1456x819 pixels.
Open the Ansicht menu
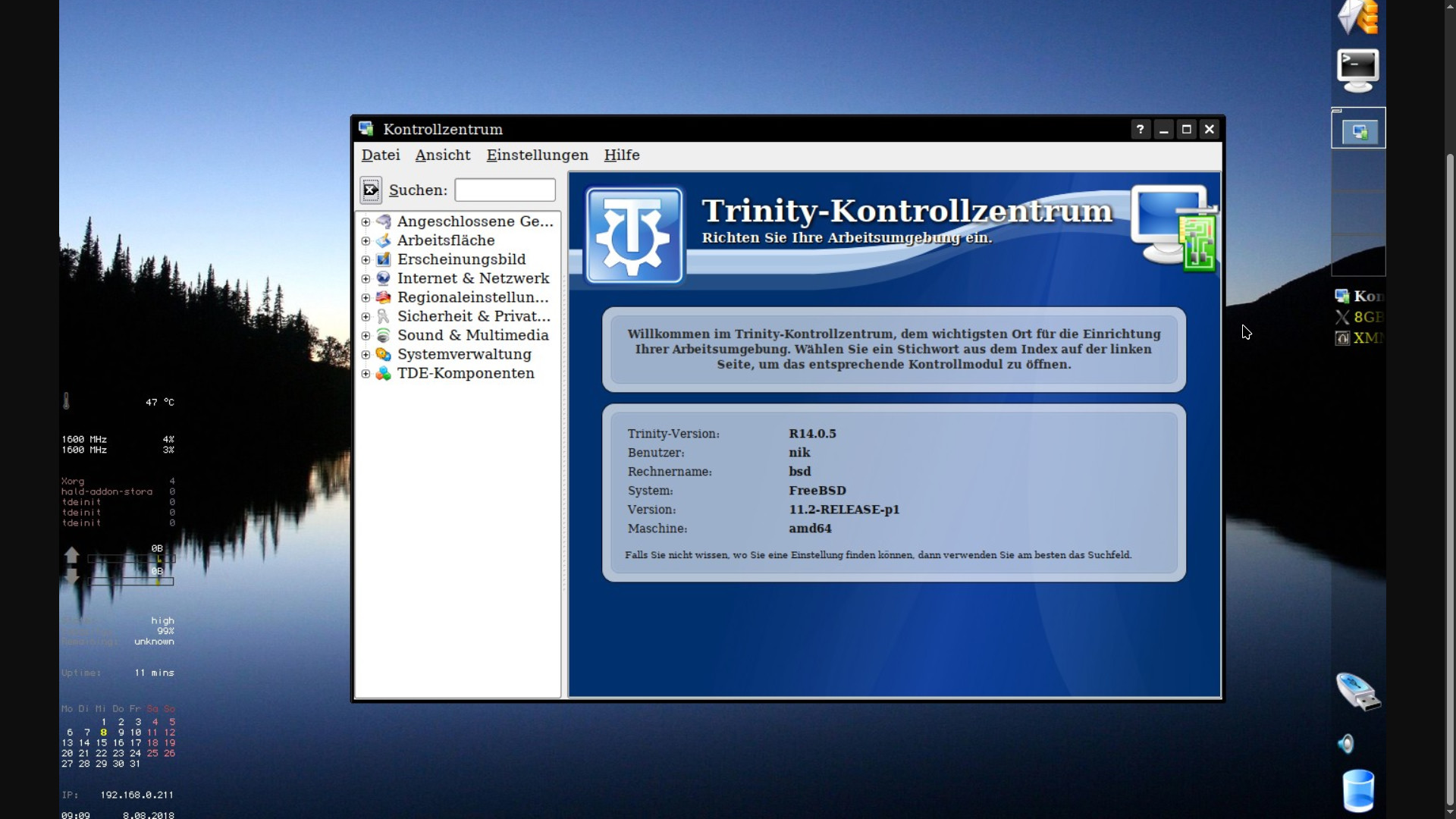tap(443, 155)
